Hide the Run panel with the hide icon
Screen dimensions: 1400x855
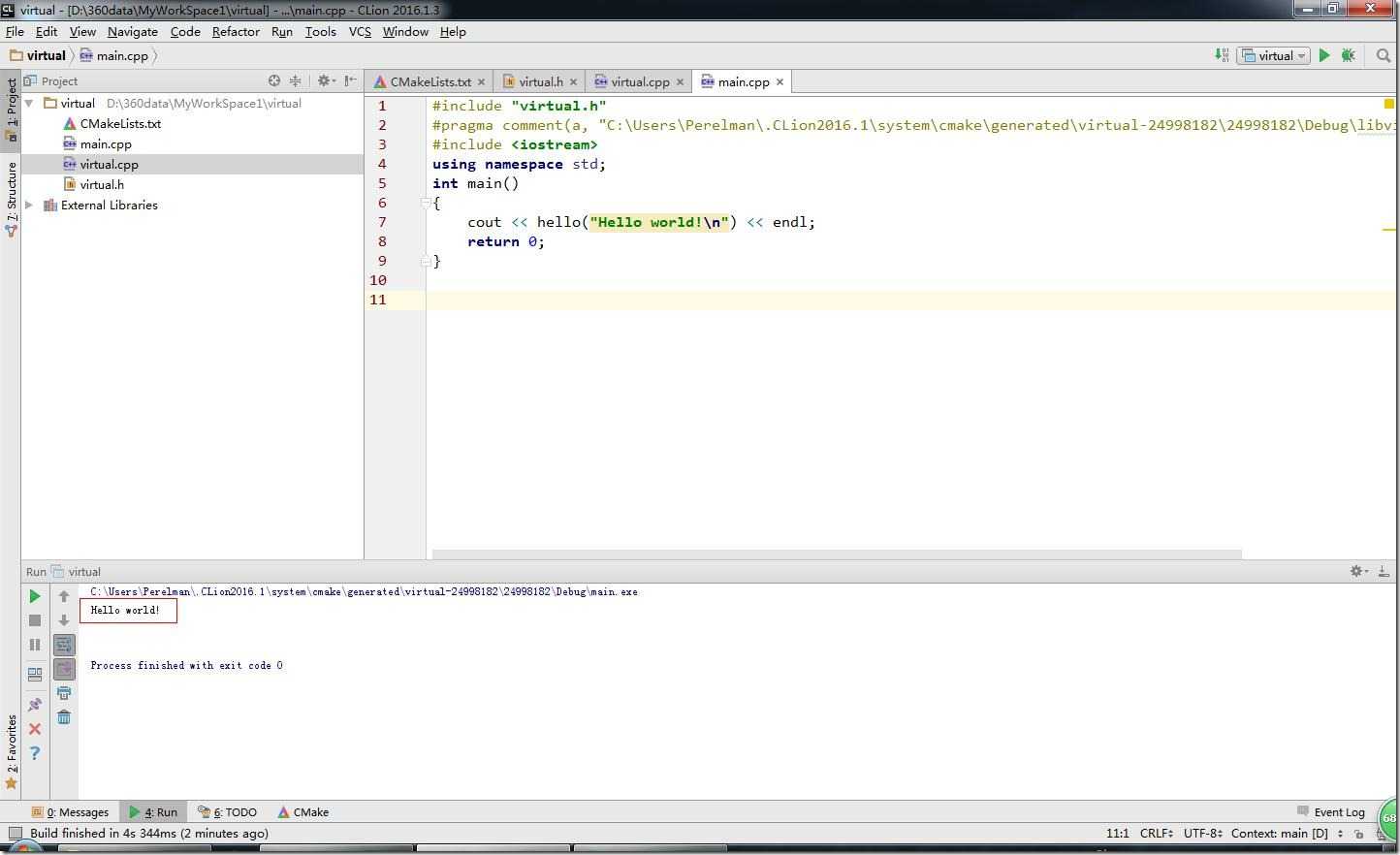(x=1384, y=572)
